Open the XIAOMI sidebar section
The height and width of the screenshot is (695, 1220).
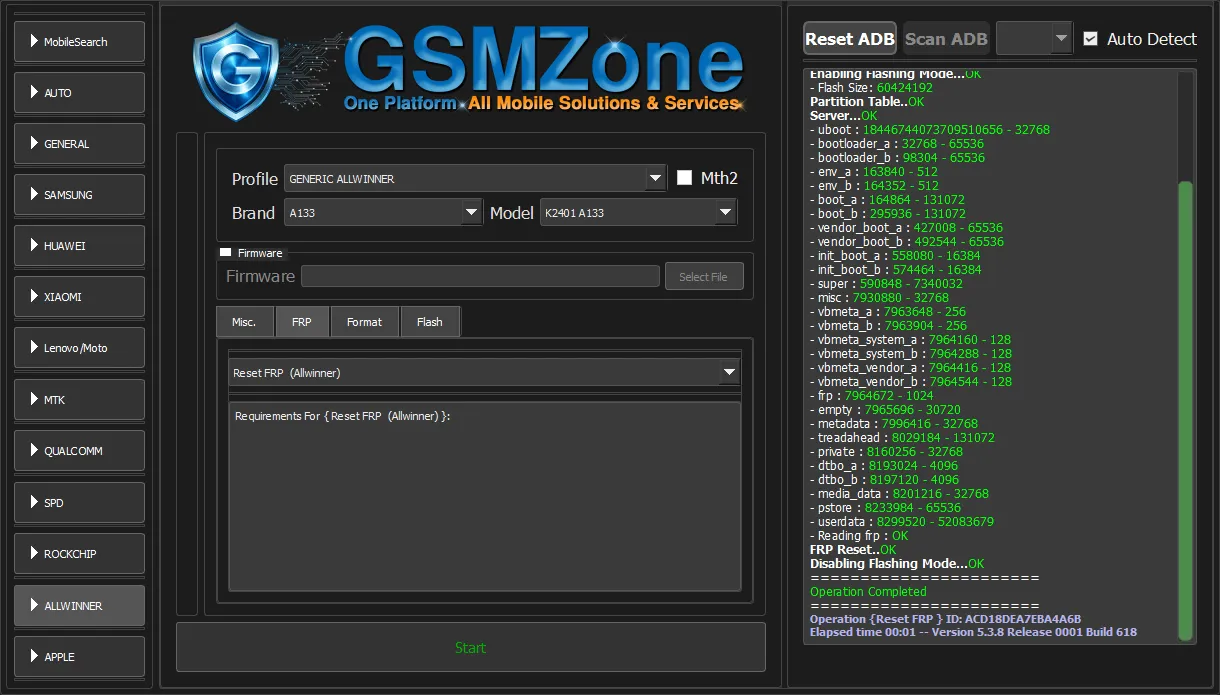(x=79, y=297)
